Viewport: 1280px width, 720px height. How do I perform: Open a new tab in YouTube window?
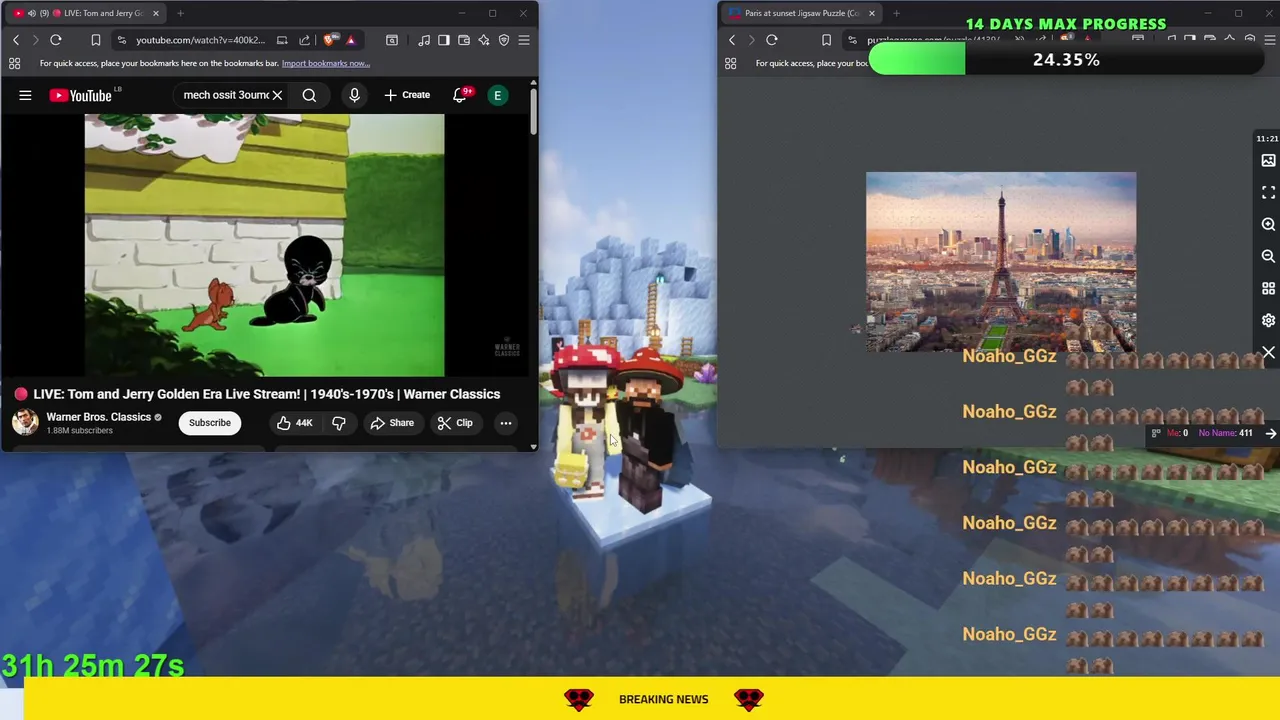click(180, 13)
